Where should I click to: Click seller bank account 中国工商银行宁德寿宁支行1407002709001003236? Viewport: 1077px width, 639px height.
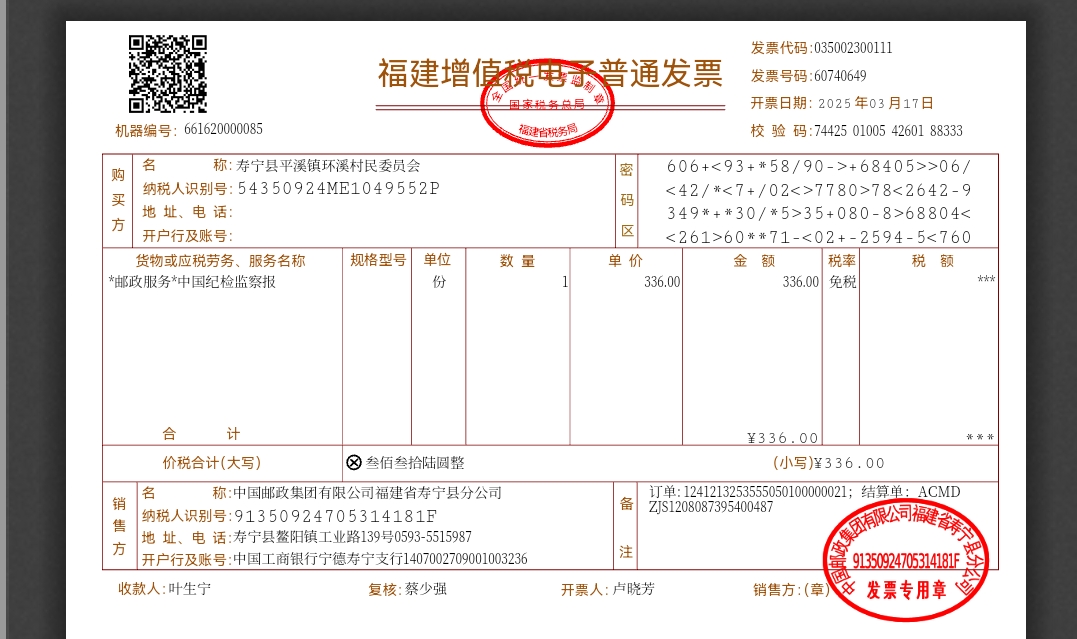pyautogui.click(x=381, y=559)
